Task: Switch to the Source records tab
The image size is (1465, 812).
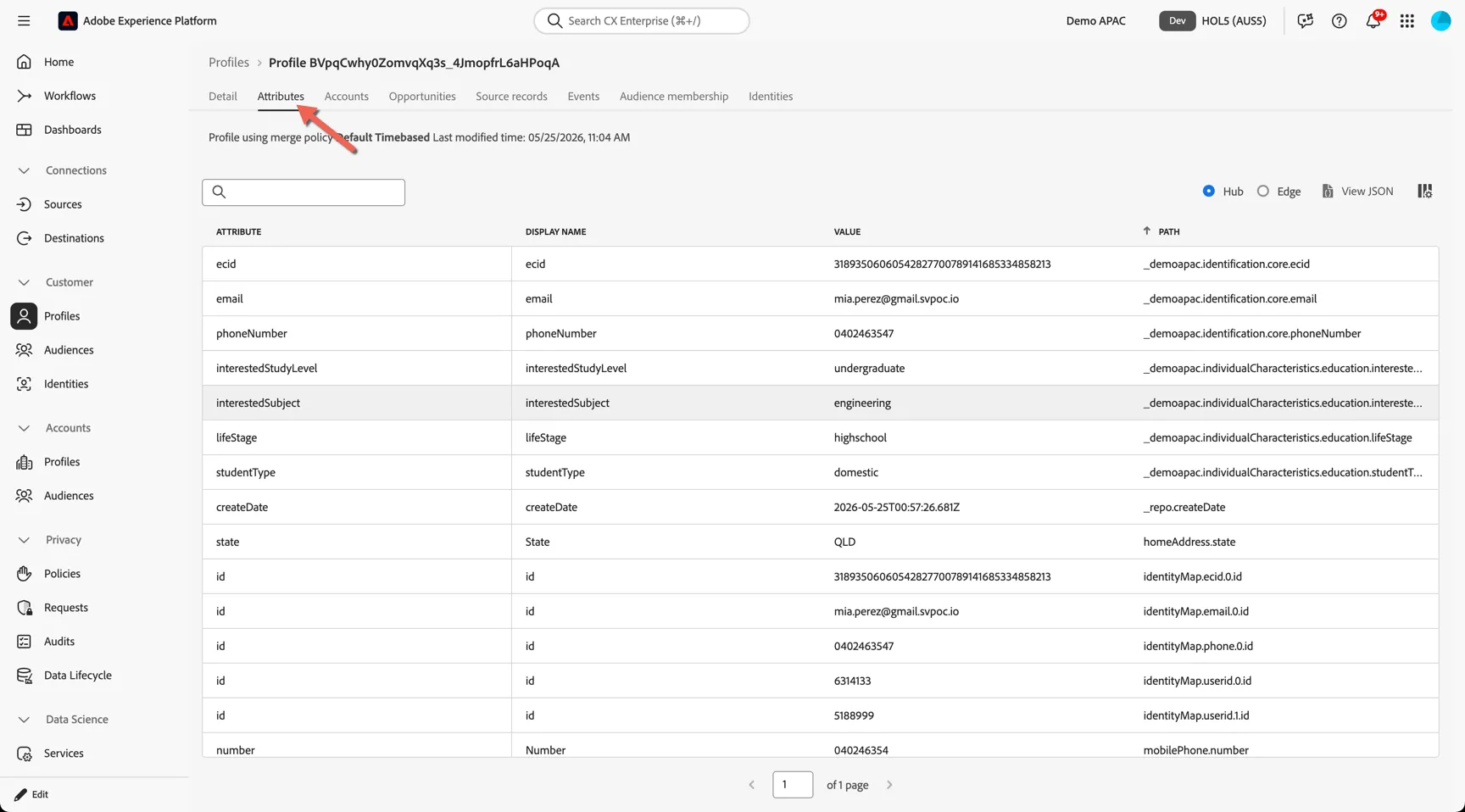Action: 511,97
